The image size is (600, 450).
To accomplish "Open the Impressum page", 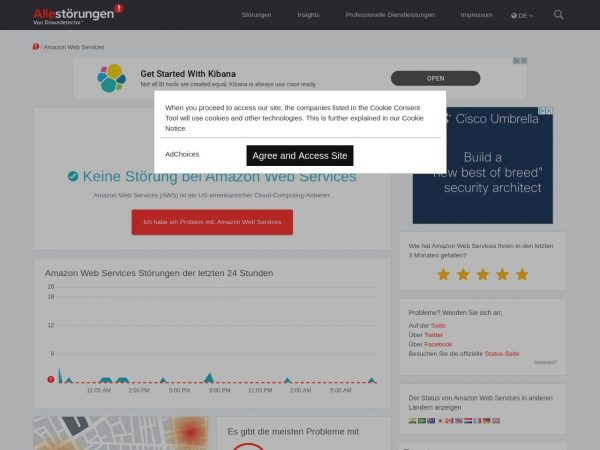I will pyautogui.click(x=476, y=15).
